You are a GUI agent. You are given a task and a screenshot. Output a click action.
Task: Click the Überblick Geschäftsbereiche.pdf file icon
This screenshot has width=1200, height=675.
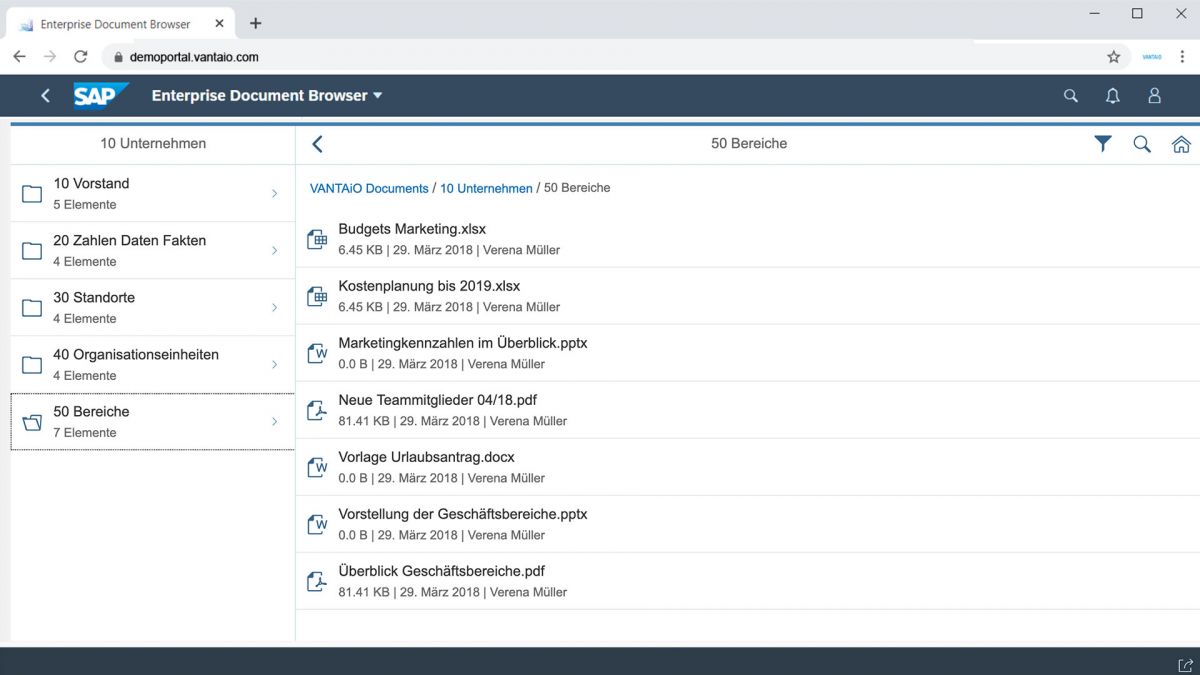pyautogui.click(x=317, y=581)
